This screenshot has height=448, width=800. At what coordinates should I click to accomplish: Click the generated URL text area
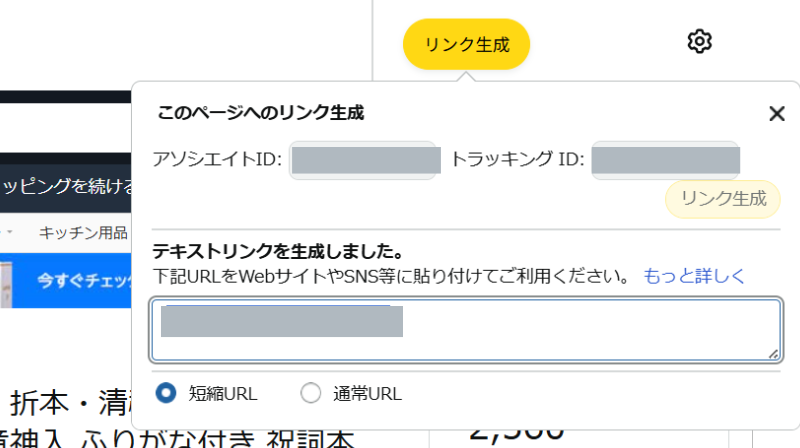(x=466, y=329)
